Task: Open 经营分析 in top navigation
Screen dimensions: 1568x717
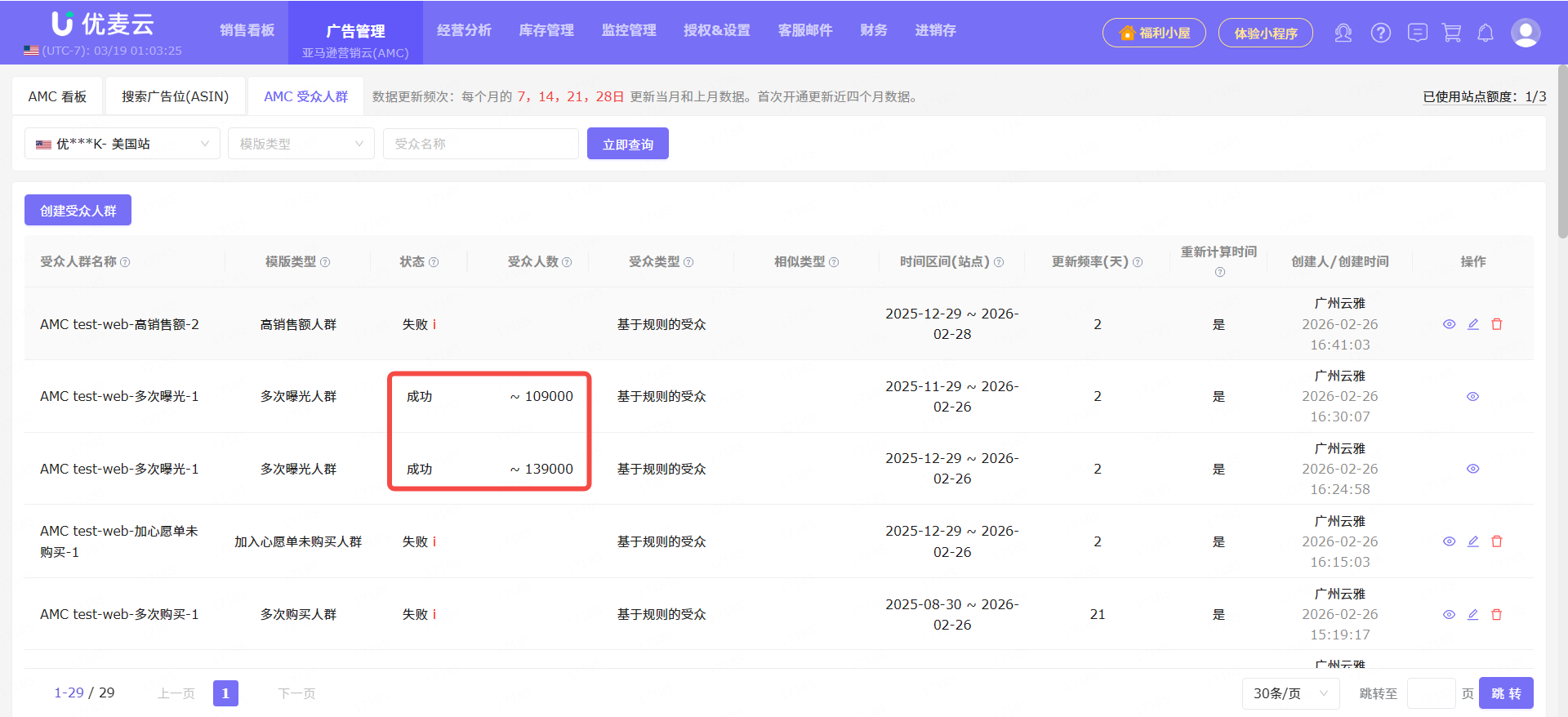Action: click(464, 30)
